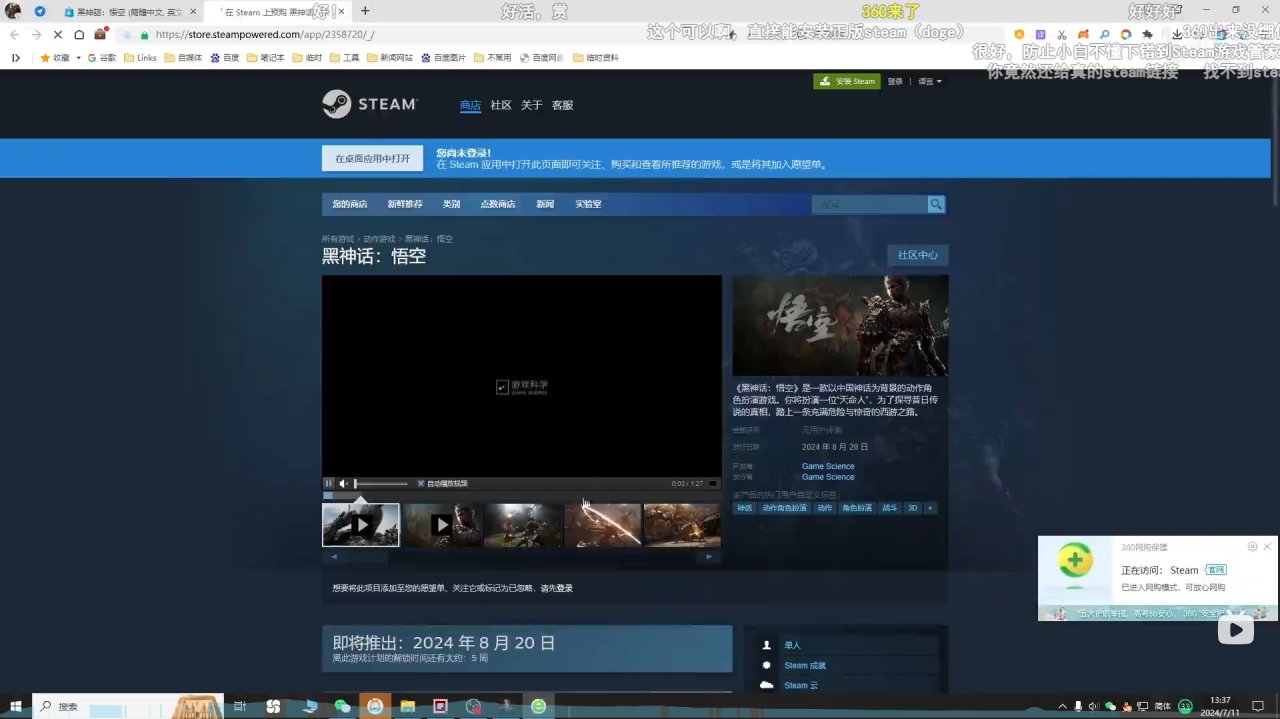
Task: Click 动作游戏 breadcrumb link
Action: click(379, 239)
